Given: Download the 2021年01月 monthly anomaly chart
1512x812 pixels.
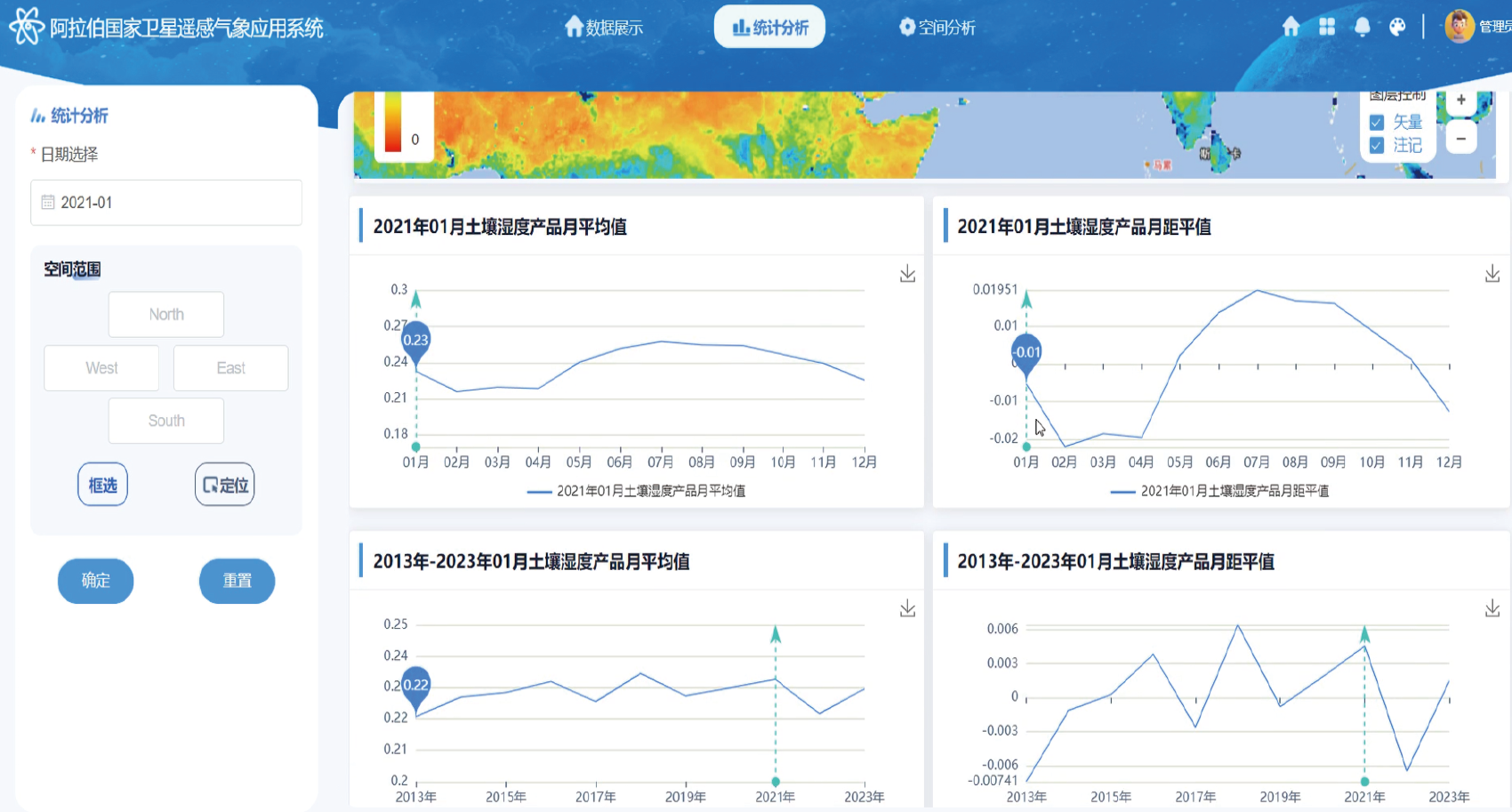Looking at the screenshot, I should click(x=1492, y=274).
